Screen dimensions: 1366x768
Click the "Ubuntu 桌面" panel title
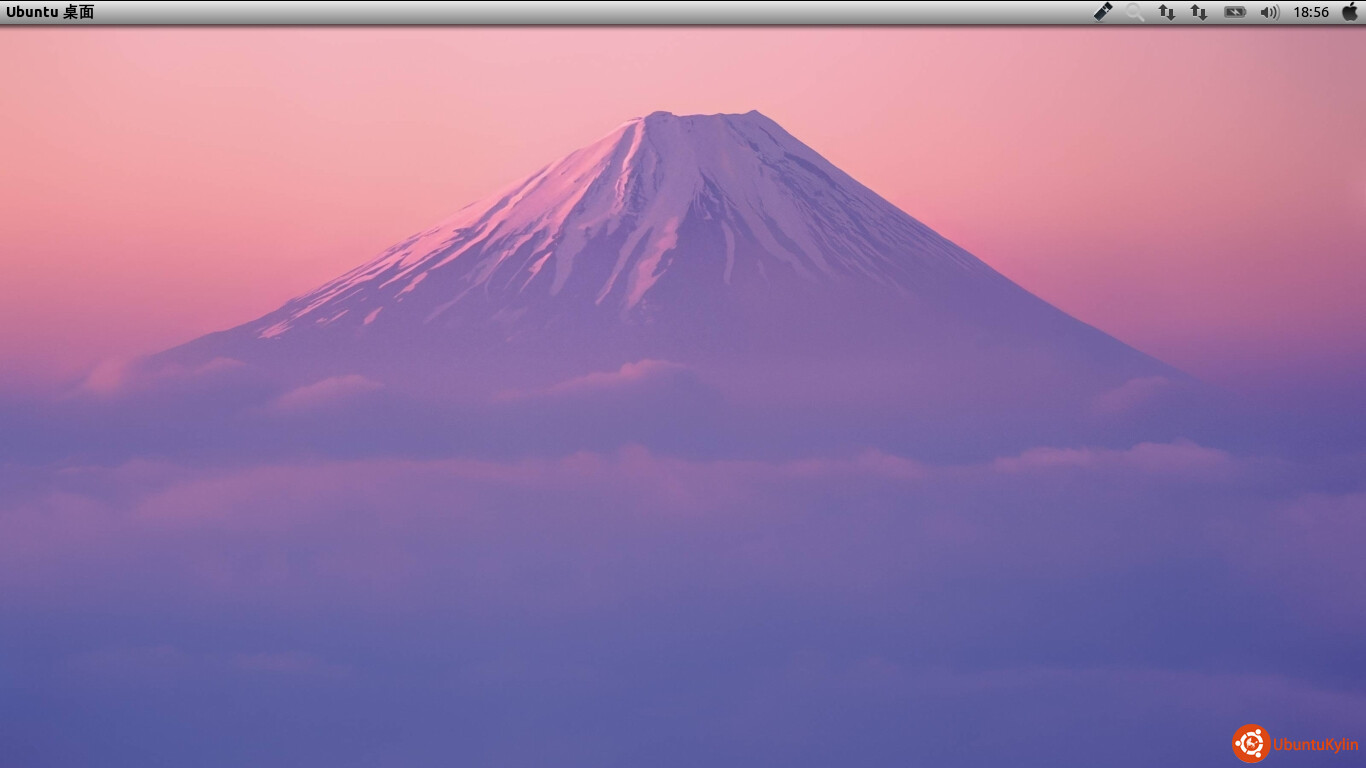click(x=50, y=12)
